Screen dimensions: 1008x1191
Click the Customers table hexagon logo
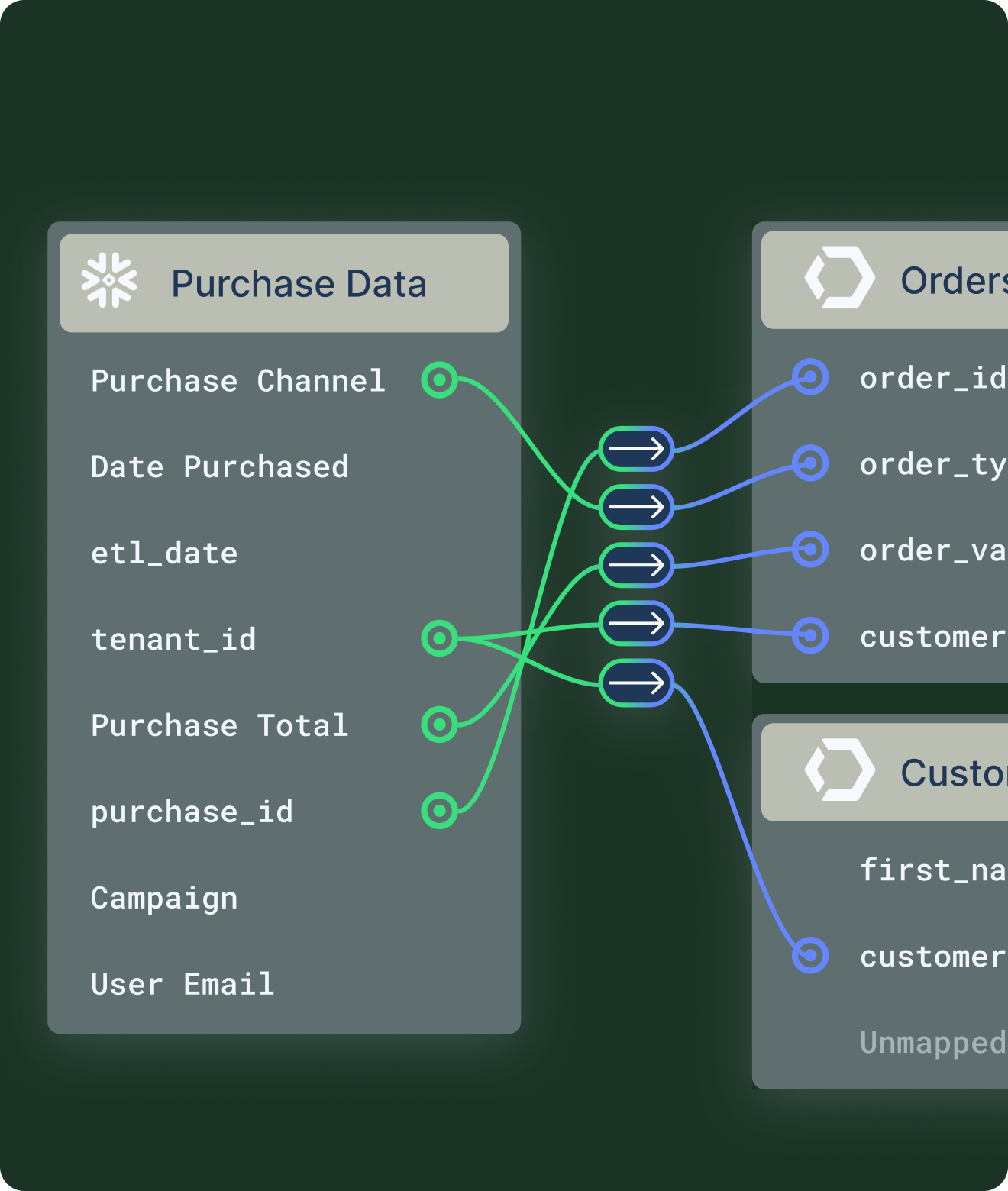pos(839,770)
